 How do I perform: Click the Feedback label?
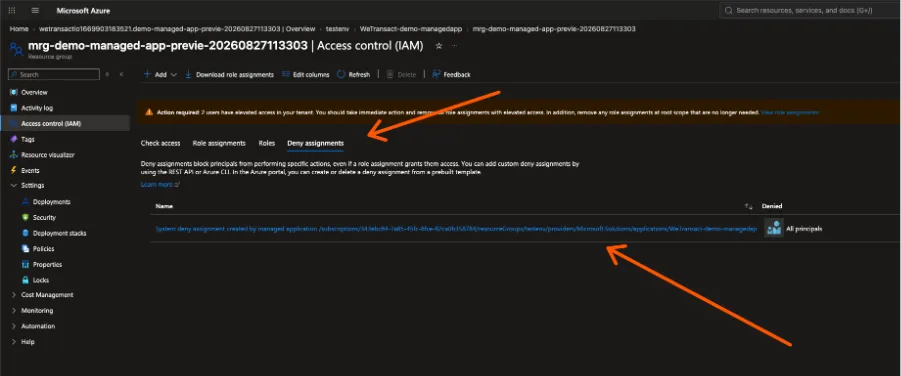click(457, 75)
